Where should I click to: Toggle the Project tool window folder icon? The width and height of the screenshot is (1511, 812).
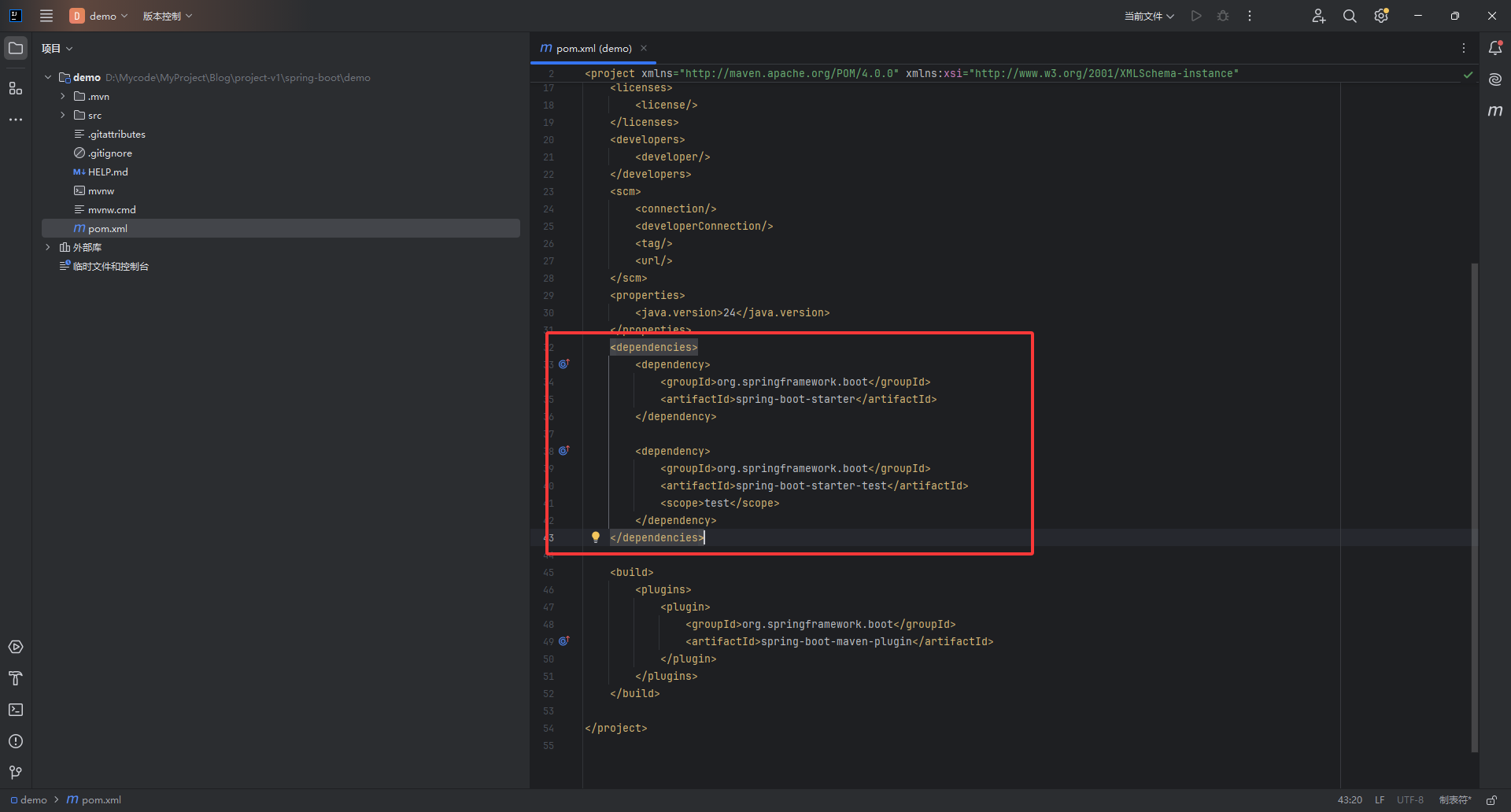pyautogui.click(x=16, y=48)
